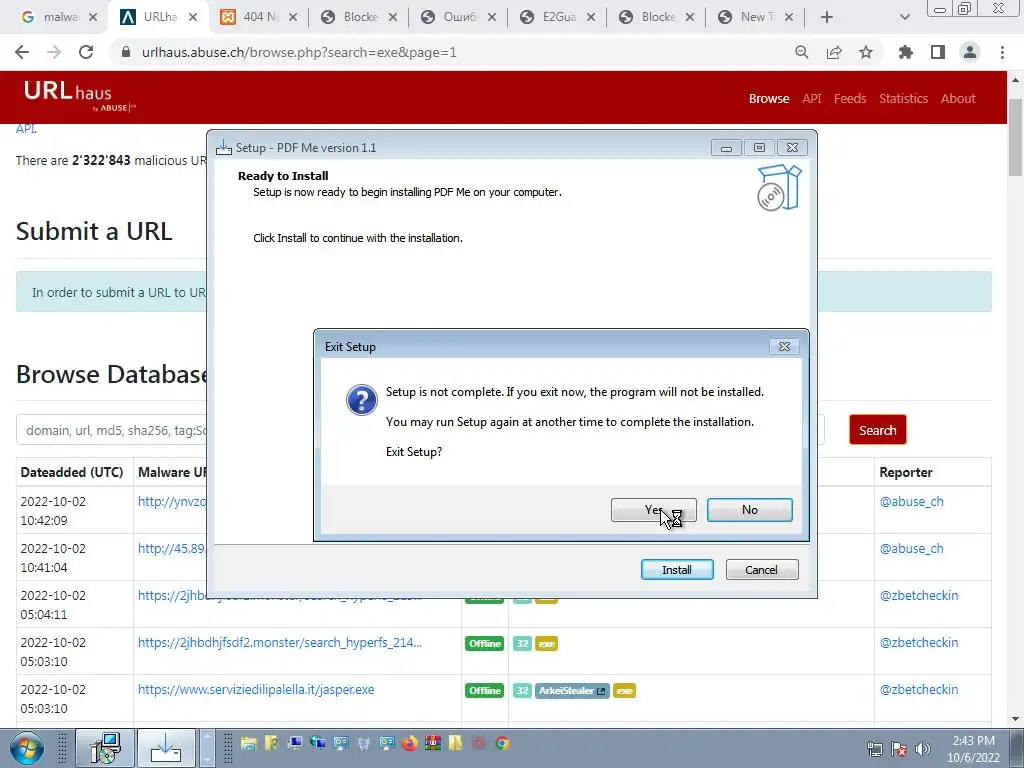Open the Chrome extensions puzzle icon
This screenshot has height=768, width=1024.
905,52
